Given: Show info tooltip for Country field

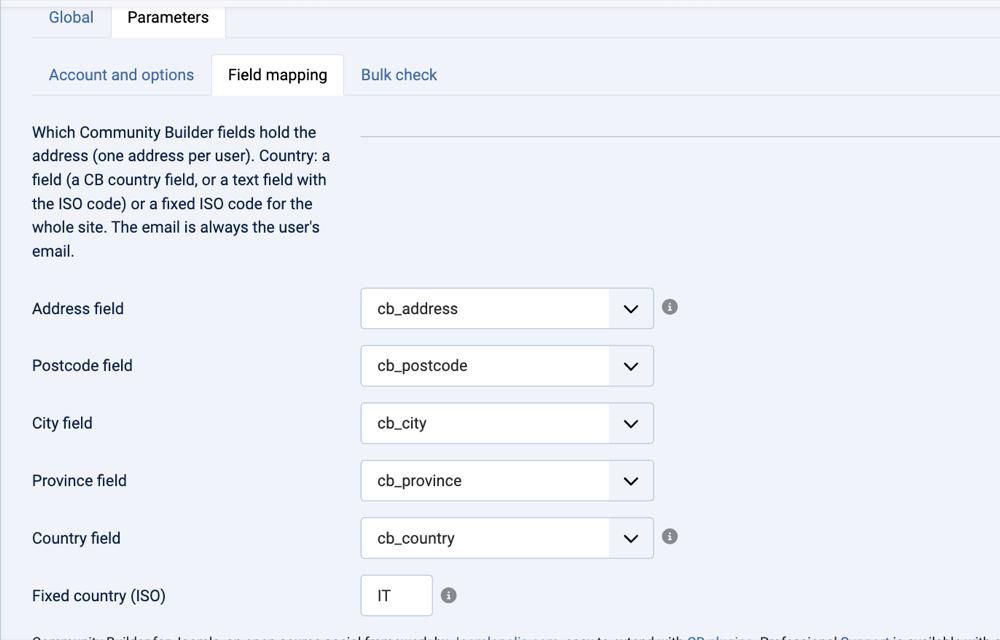Looking at the screenshot, I should [669, 537].
